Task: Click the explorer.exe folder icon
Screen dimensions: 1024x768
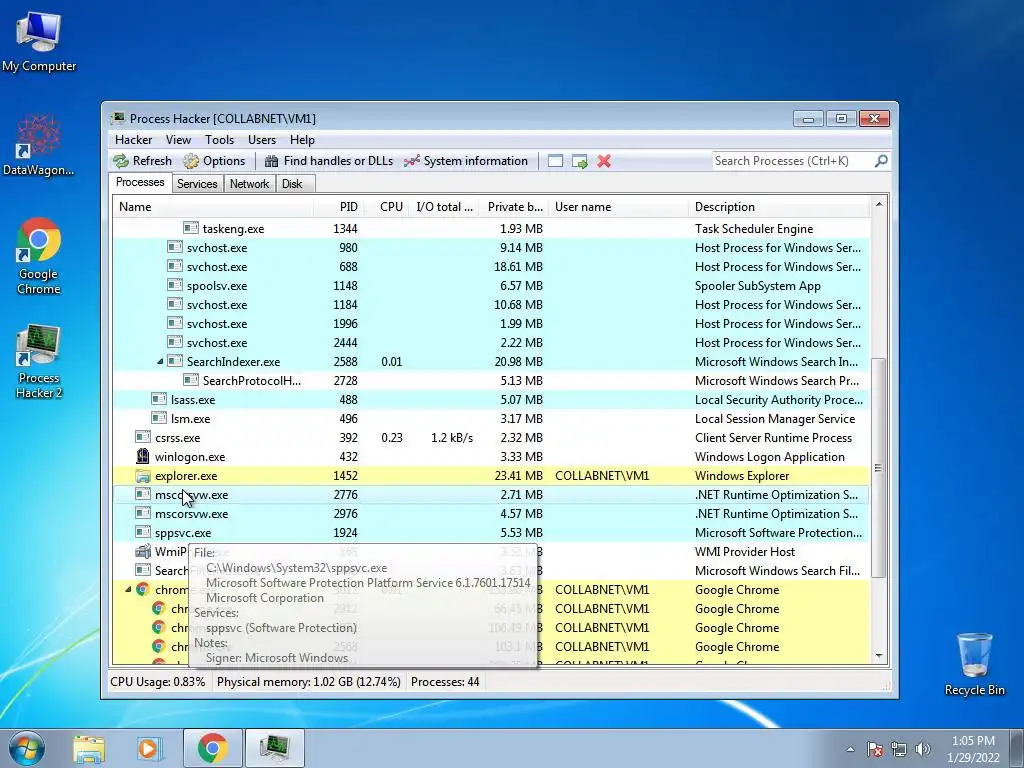Action: pyautogui.click(x=143, y=475)
